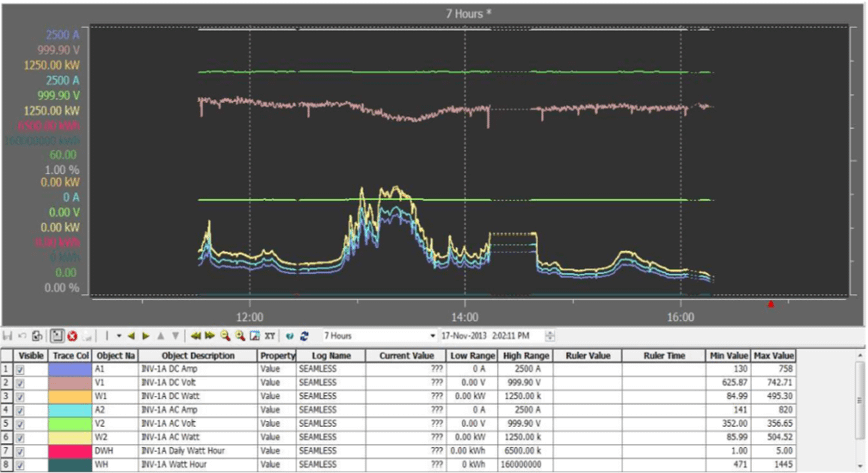Jump back with double left arrows

coord(196,336)
